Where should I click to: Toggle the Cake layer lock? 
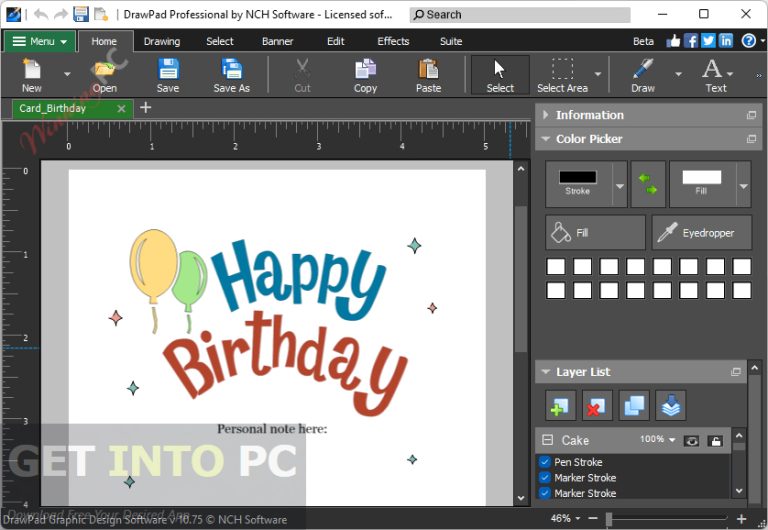(x=715, y=440)
